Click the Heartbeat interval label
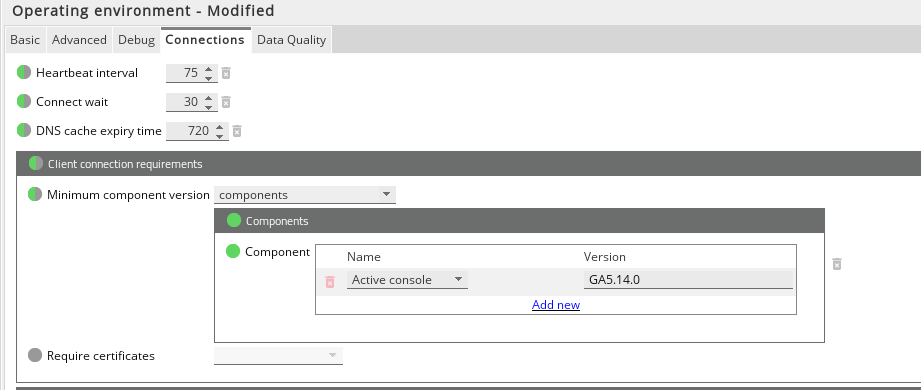Screen dimensions: 921x390 click(87, 73)
